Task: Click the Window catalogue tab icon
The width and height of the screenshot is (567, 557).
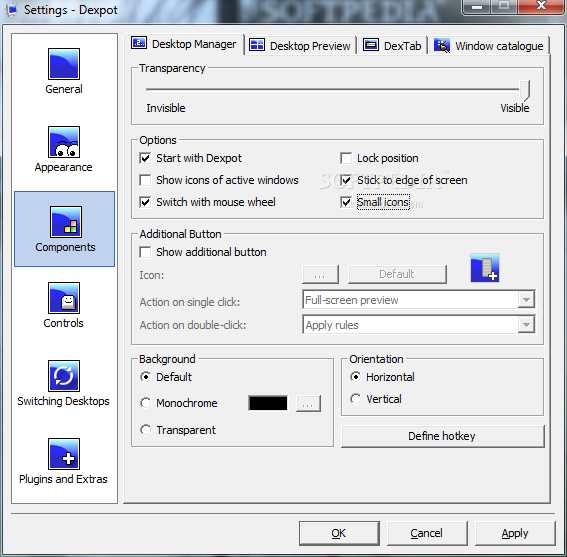Action: [442, 46]
